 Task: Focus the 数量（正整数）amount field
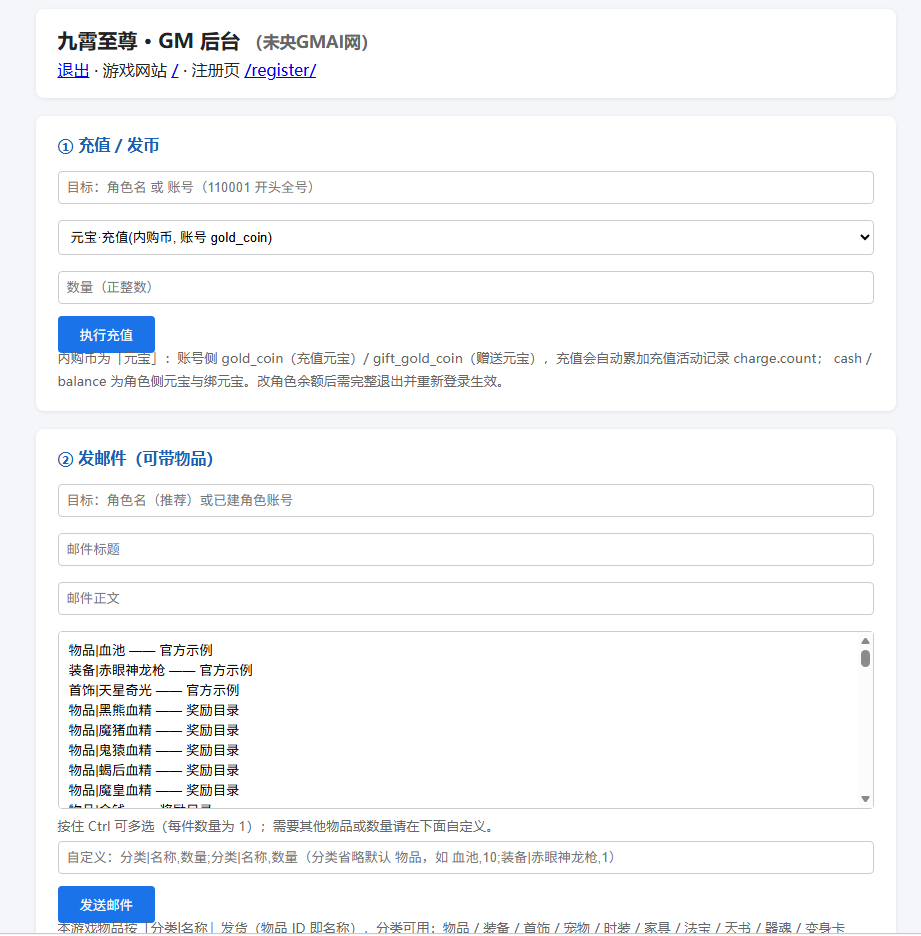click(x=466, y=287)
